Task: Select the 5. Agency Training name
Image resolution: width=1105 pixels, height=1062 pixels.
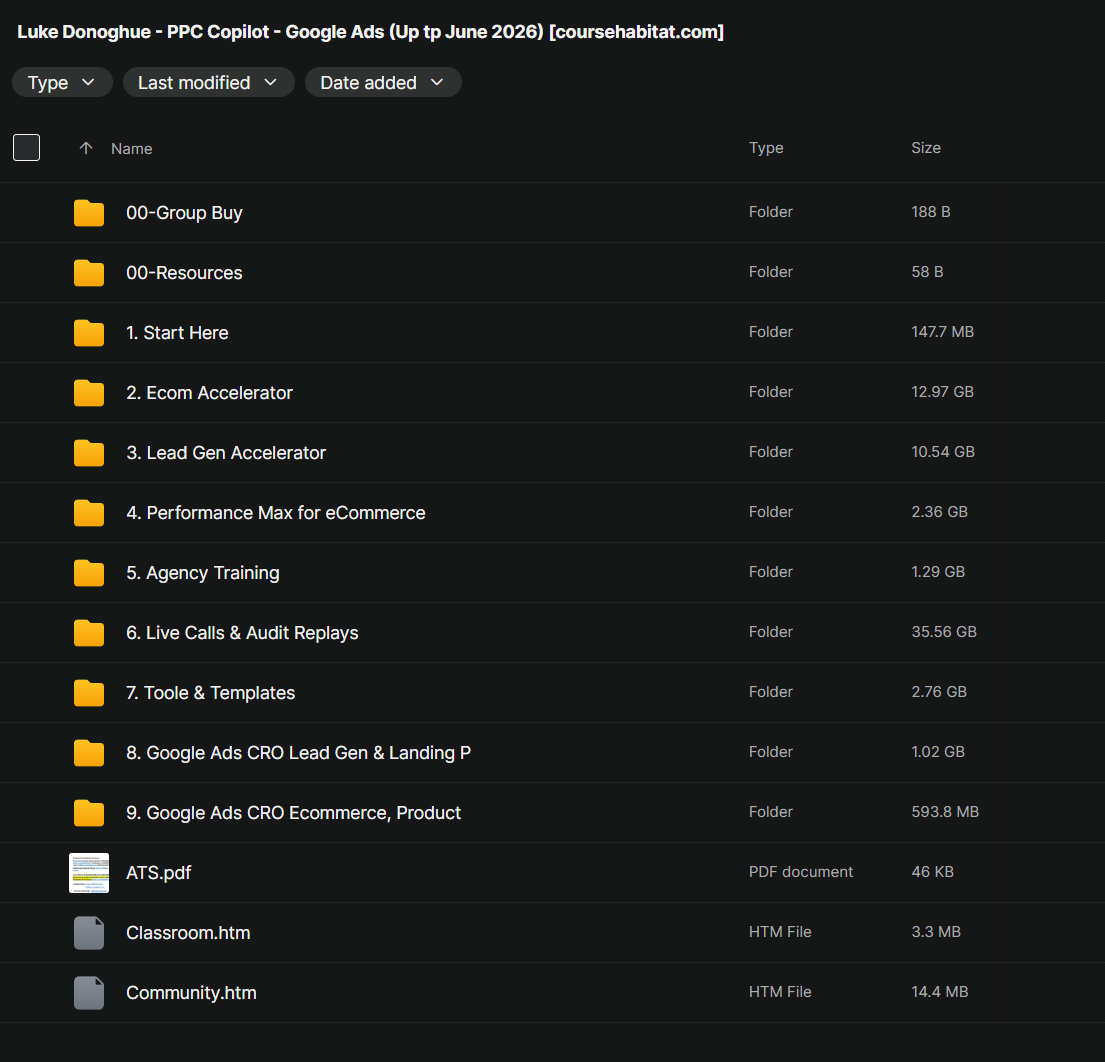Action: pyautogui.click(x=203, y=573)
